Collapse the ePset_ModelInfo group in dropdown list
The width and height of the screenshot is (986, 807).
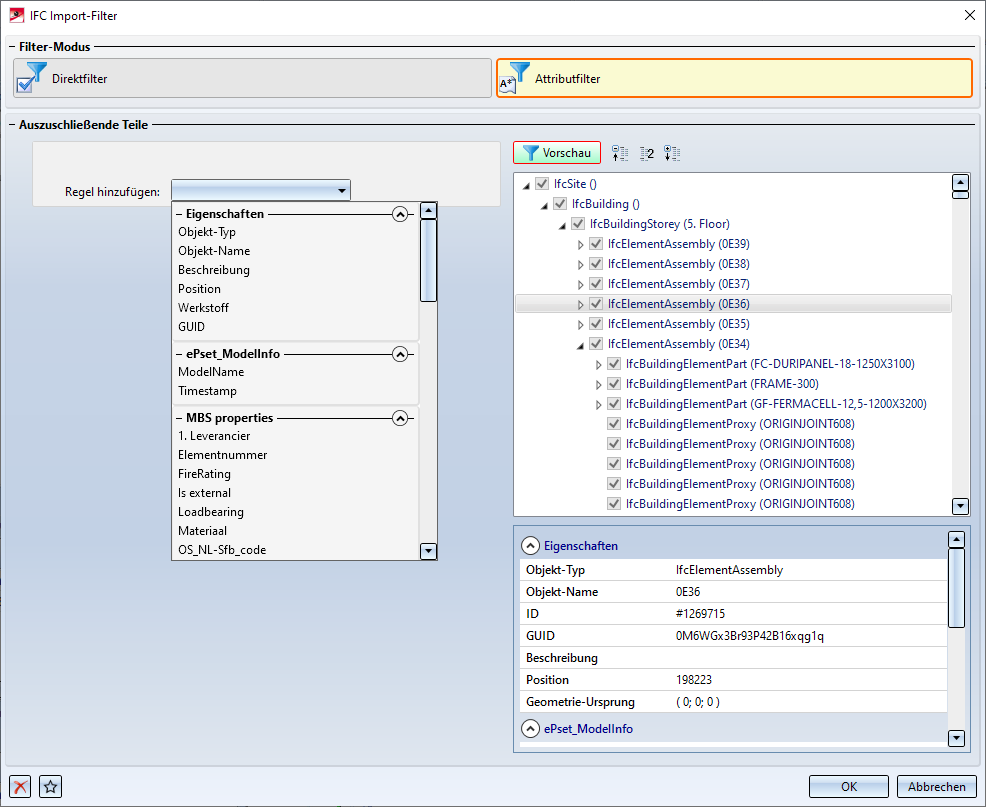click(400, 353)
